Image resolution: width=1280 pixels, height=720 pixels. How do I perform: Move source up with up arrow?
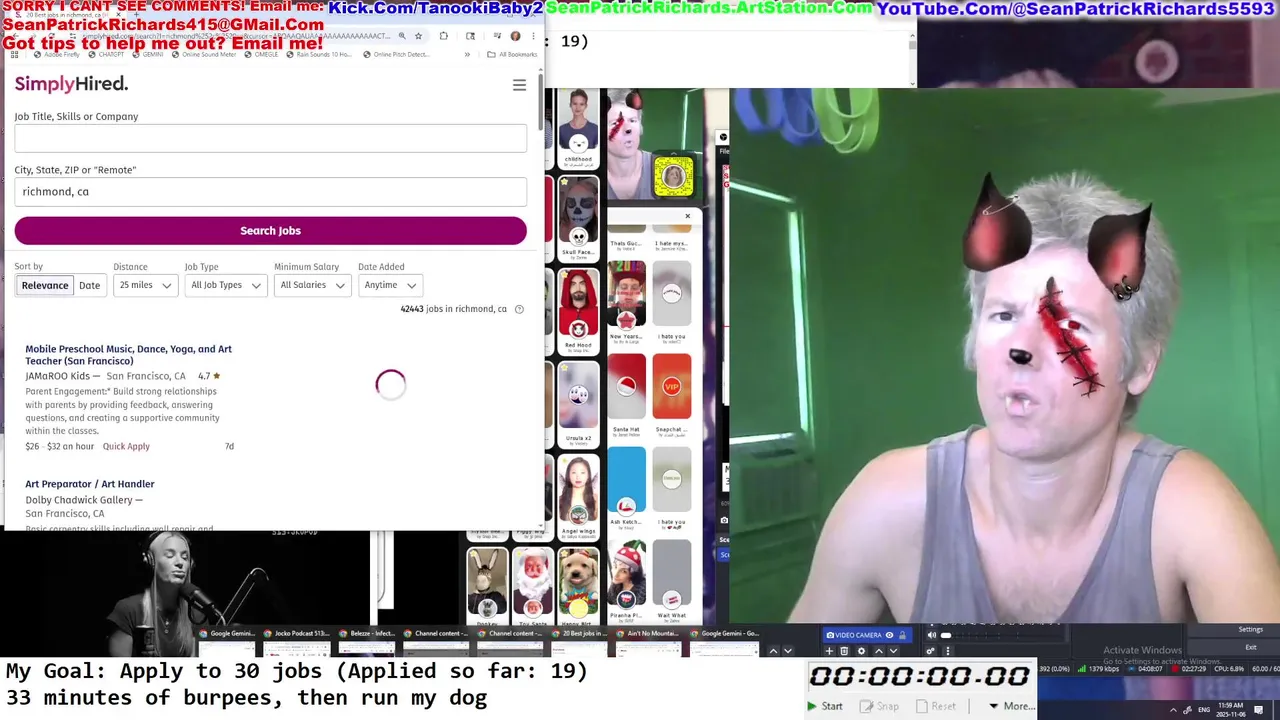coord(877,651)
